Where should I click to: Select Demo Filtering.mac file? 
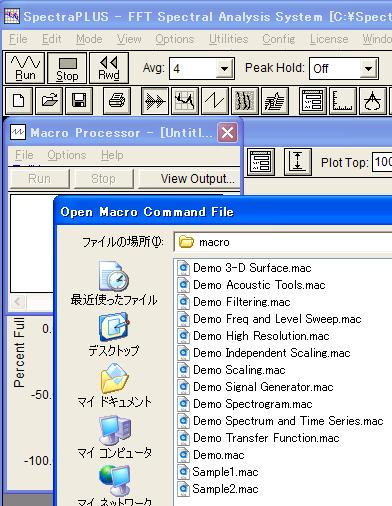pyautogui.click(x=234, y=302)
